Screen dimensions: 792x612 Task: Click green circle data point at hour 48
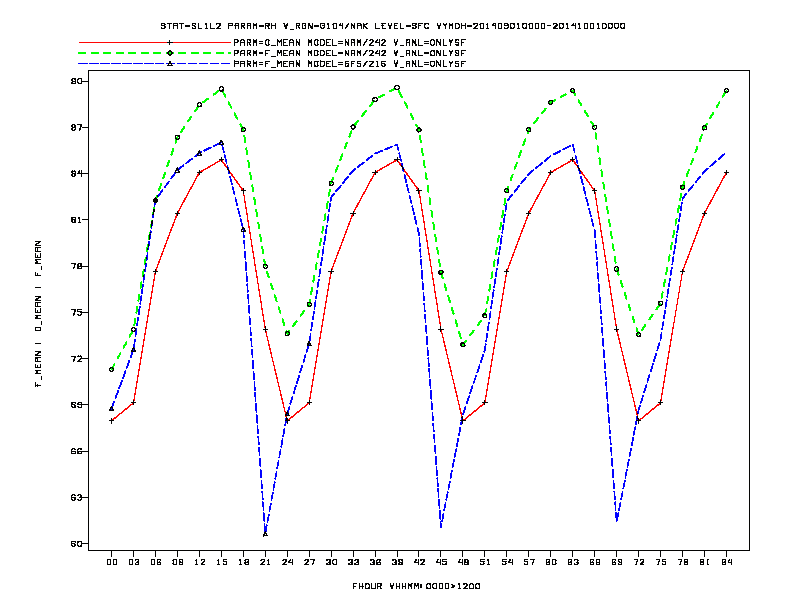(463, 344)
